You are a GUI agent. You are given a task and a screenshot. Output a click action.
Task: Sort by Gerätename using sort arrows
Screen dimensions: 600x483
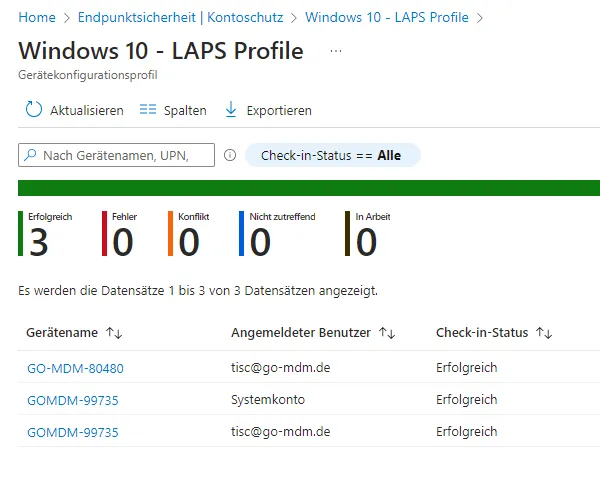tap(113, 333)
